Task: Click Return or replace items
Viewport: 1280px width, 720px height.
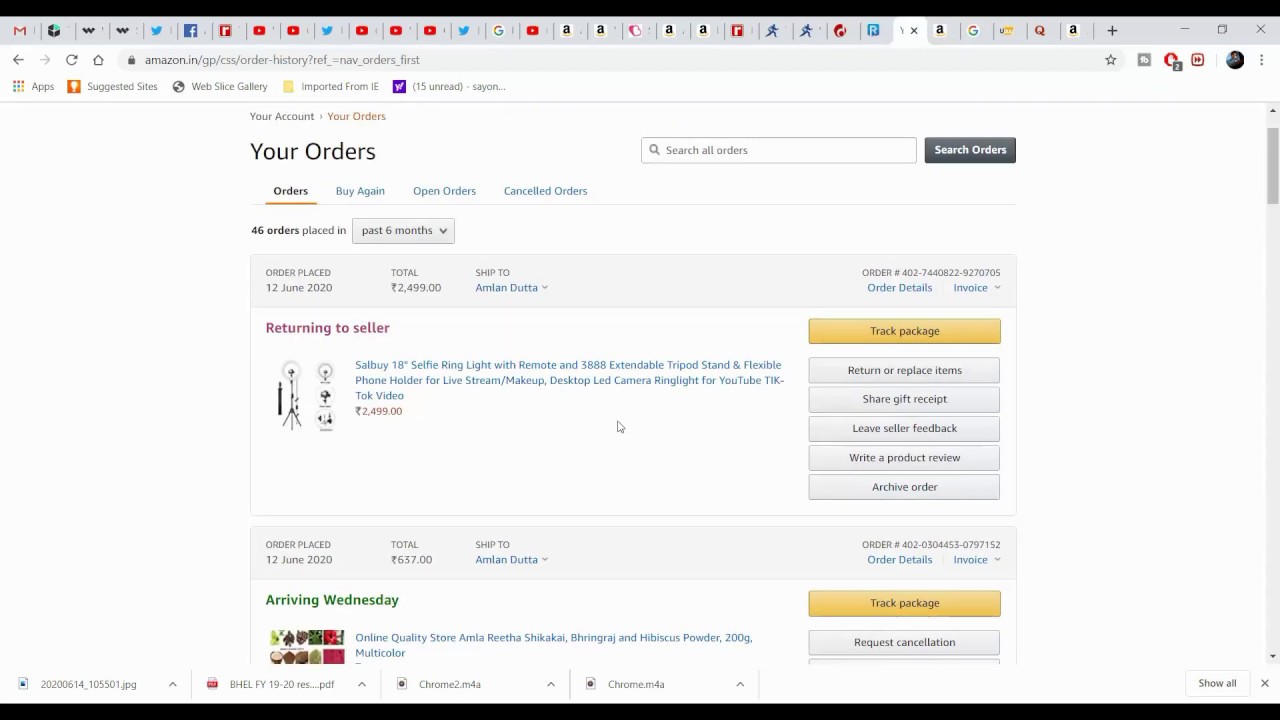Action: click(904, 370)
